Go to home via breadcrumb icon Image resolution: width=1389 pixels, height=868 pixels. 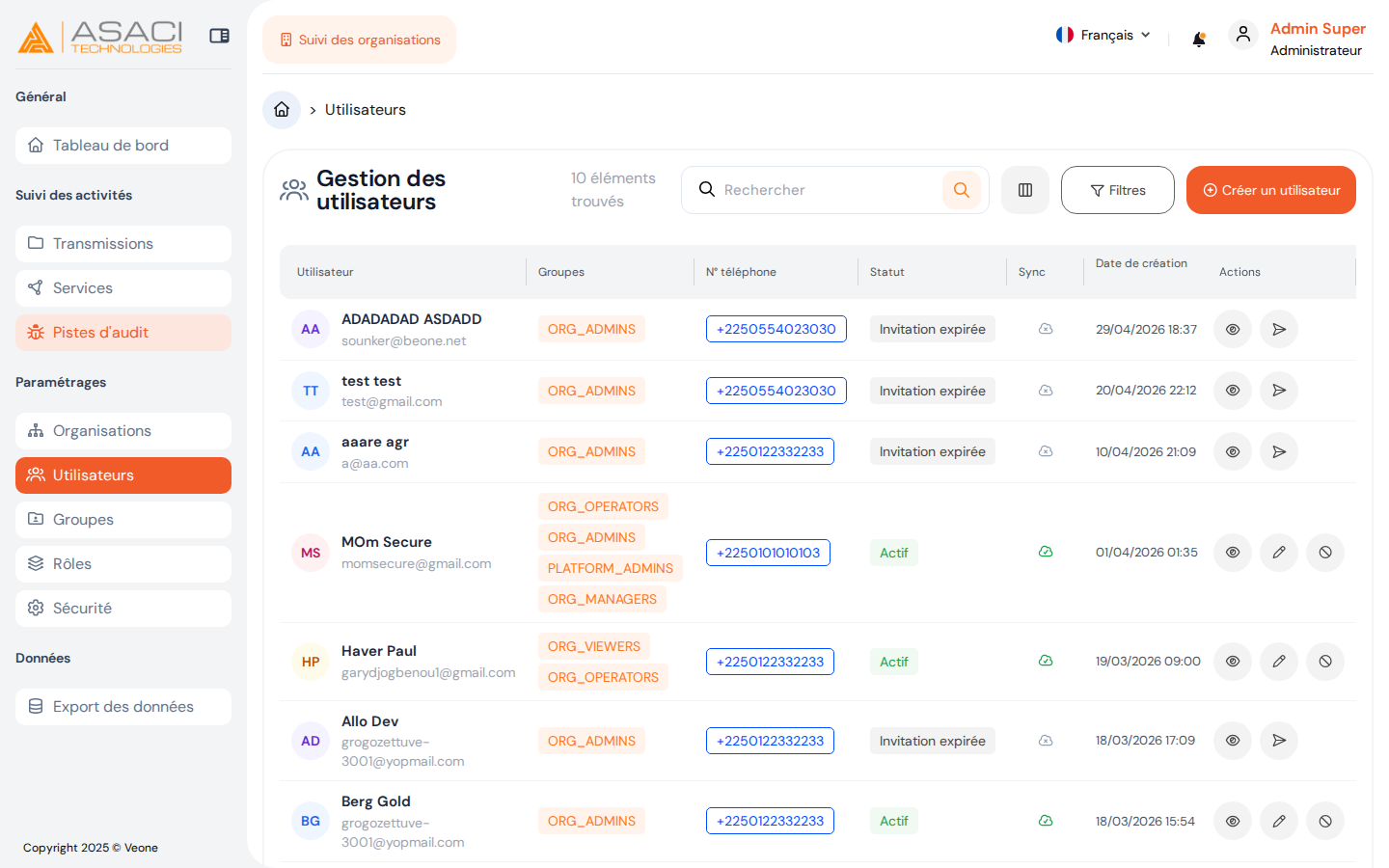click(x=282, y=110)
